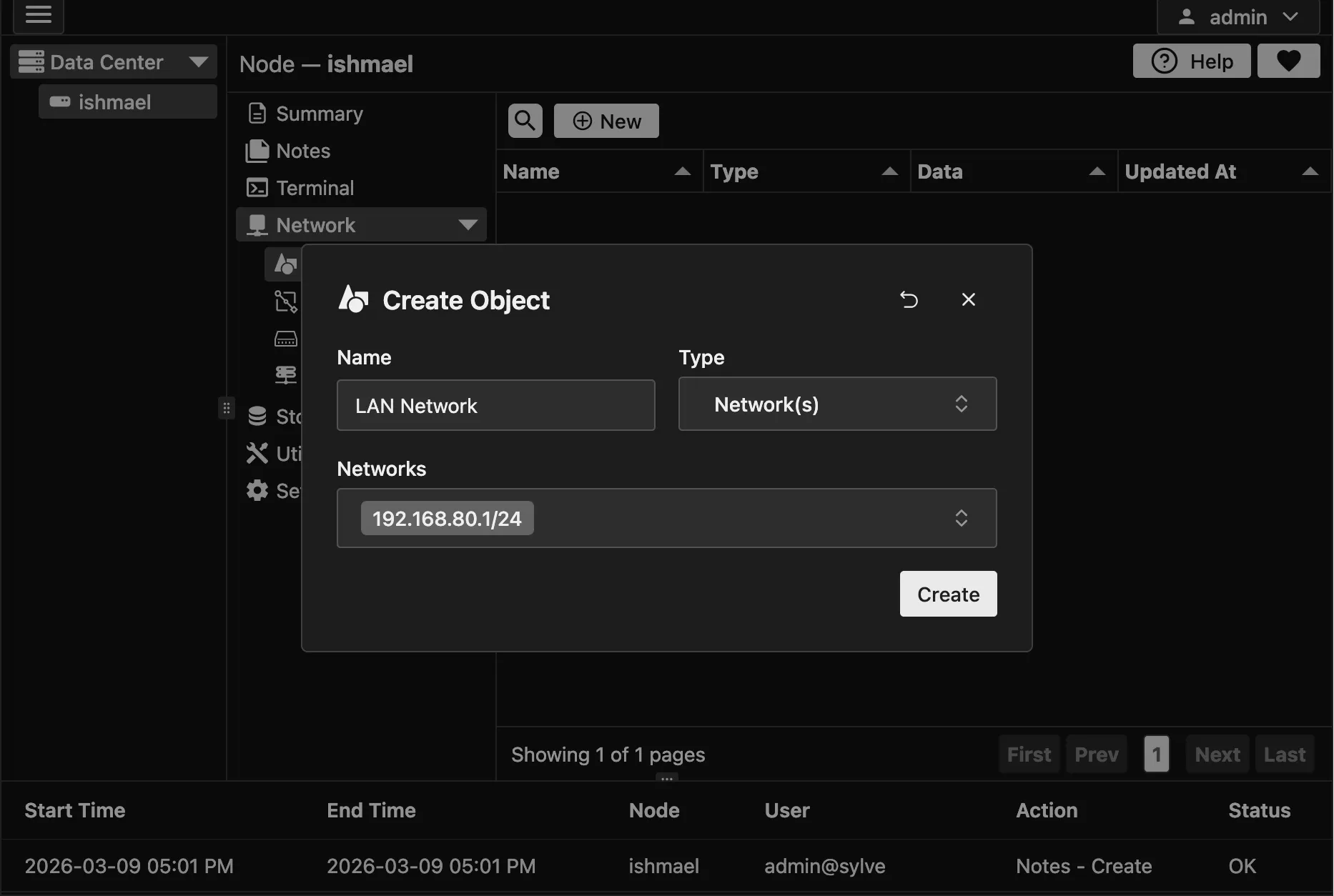This screenshot has width=1334, height=896.
Task: Toggle sort on the Type column
Action: [889, 171]
